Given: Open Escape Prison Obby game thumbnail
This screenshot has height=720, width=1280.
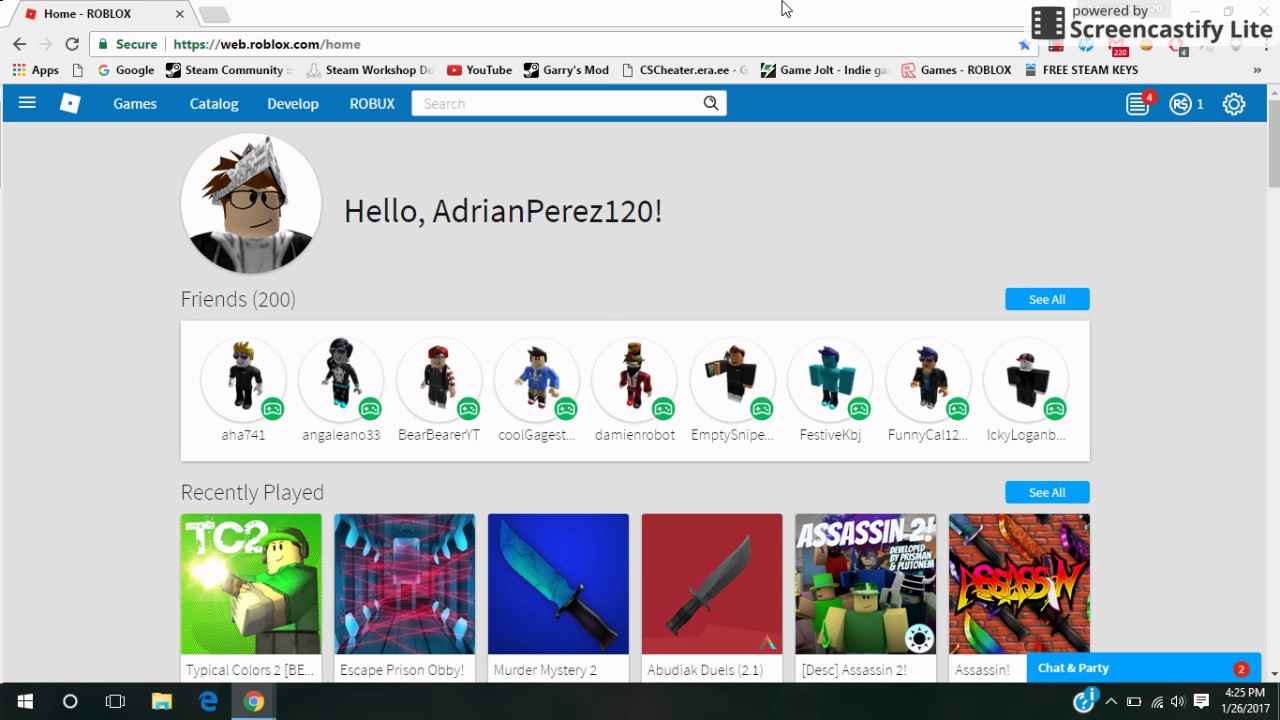Looking at the screenshot, I should coord(405,584).
